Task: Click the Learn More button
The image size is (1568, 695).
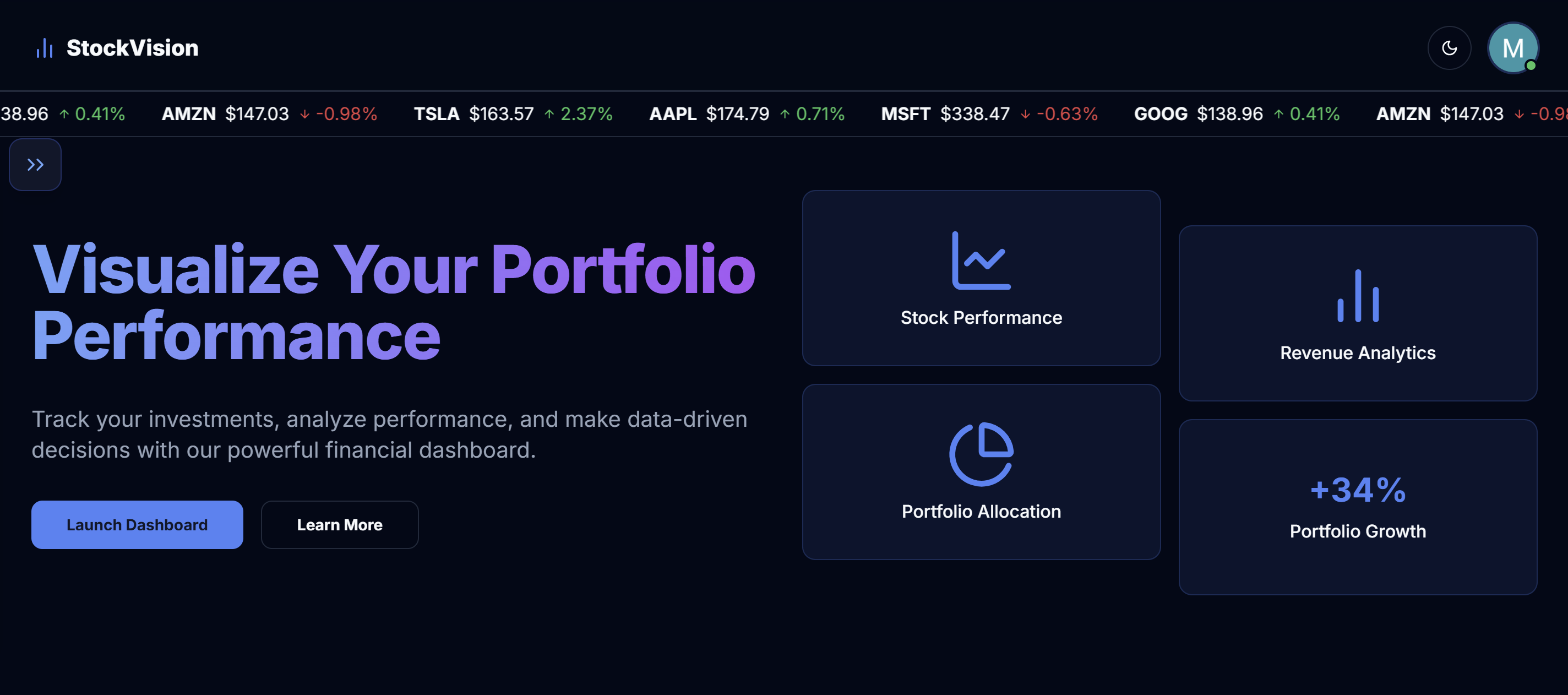Action: pyautogui.click(x=339, y=524)
